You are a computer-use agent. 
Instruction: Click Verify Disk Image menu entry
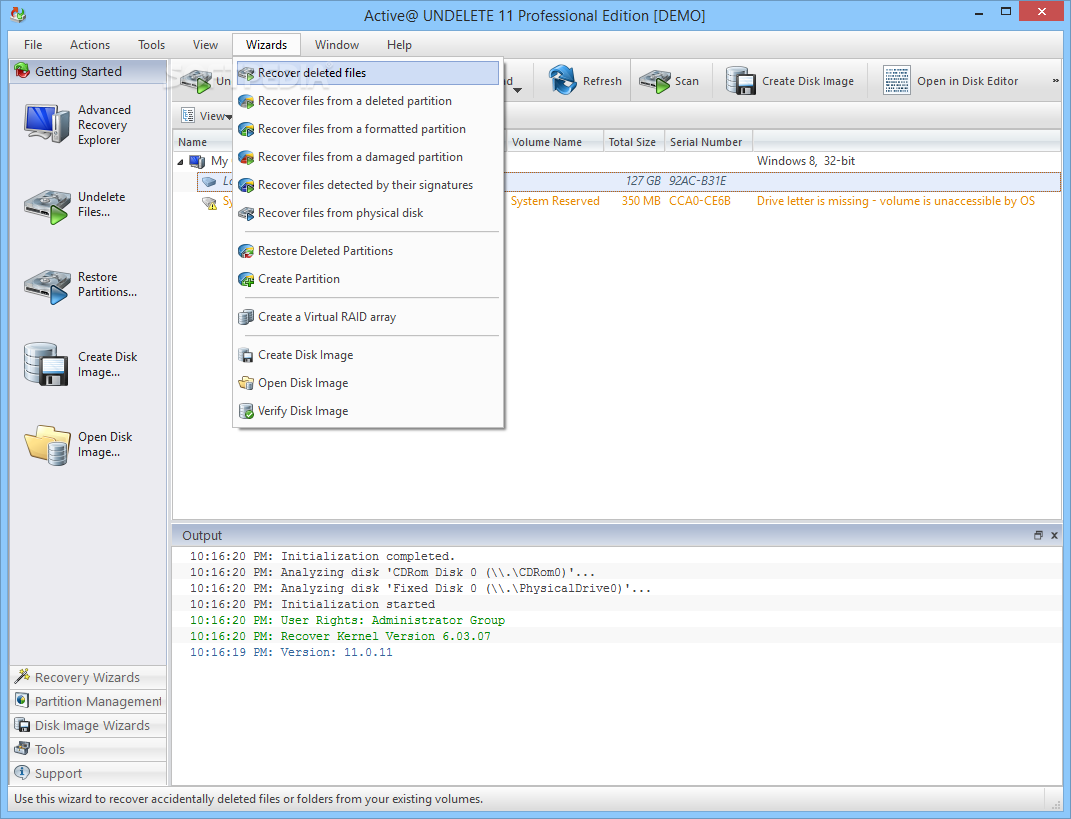pyautogui.click(x=367, y=411)
